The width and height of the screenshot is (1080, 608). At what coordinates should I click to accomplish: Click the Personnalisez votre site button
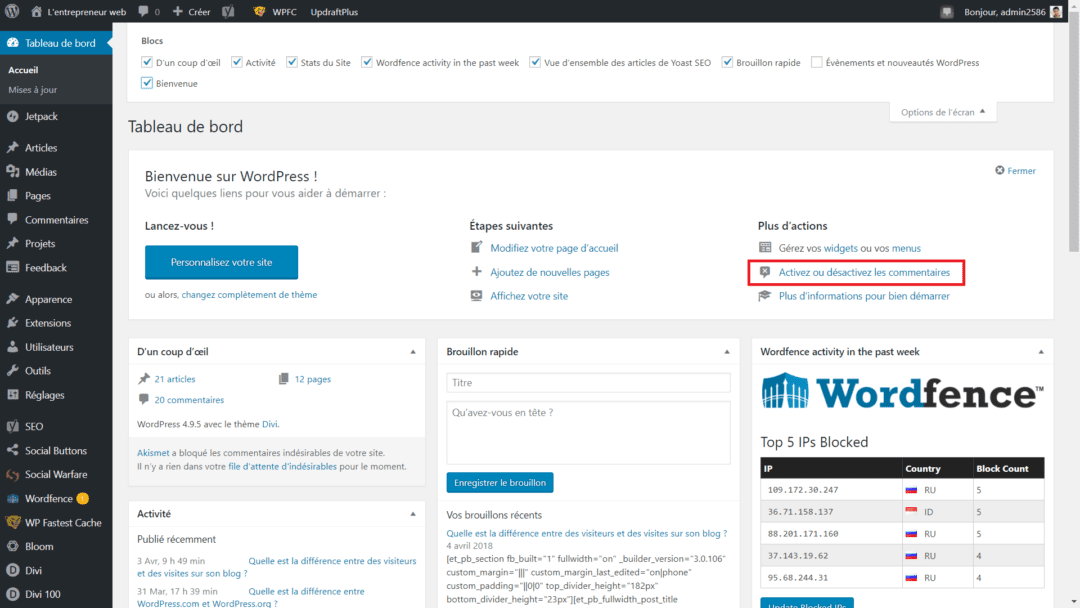click(x=221, y=262)
